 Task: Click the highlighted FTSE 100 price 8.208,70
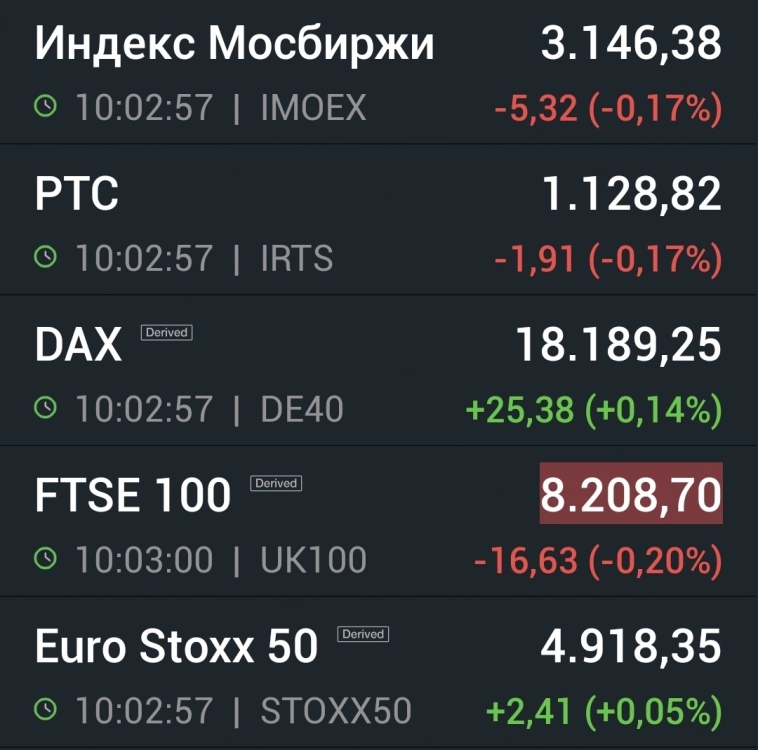click(631, 494)
